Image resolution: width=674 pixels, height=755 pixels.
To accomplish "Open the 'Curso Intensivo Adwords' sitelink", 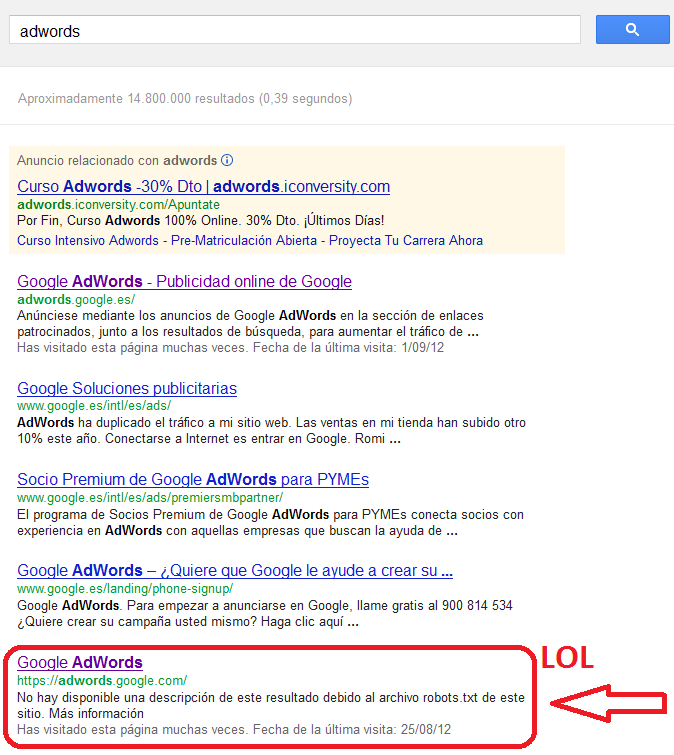I will [x=88, y=240].
